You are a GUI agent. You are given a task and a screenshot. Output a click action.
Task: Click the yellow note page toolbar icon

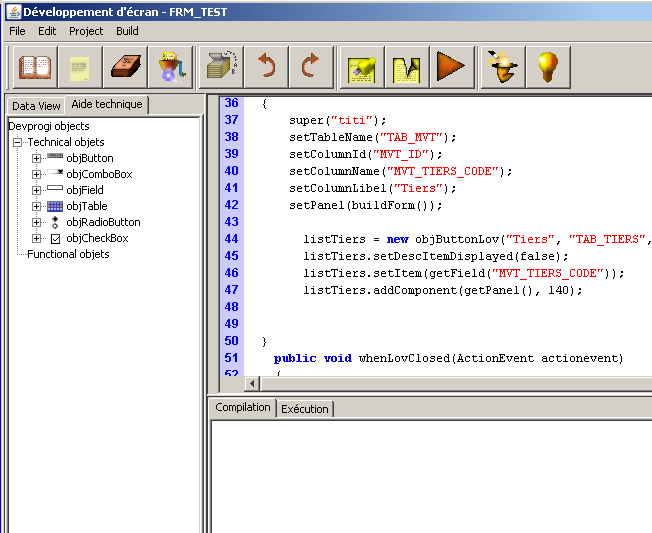pyautogui.click(x=80, y=67)
